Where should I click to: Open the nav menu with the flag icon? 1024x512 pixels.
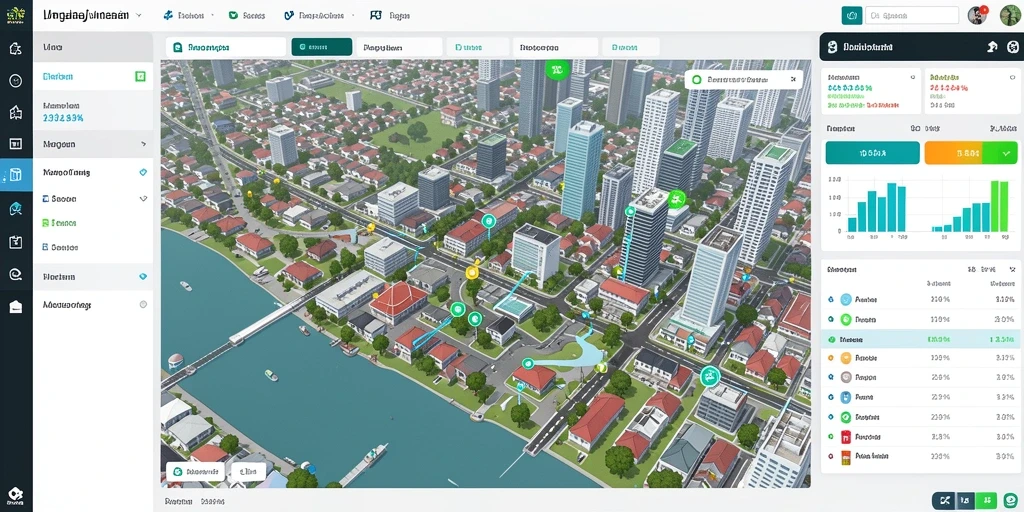coord(391,15)
